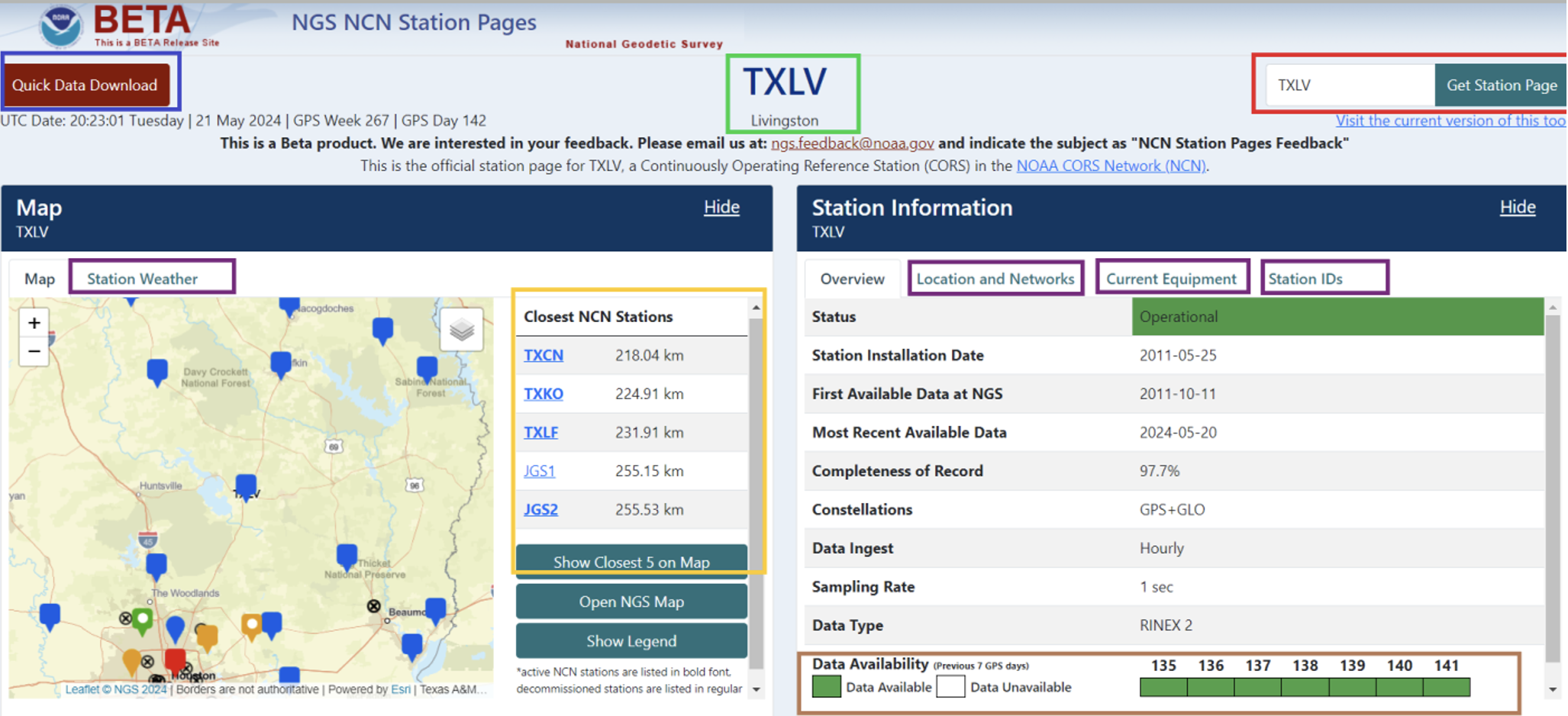Focus the station ID search field

[1348, 85]
